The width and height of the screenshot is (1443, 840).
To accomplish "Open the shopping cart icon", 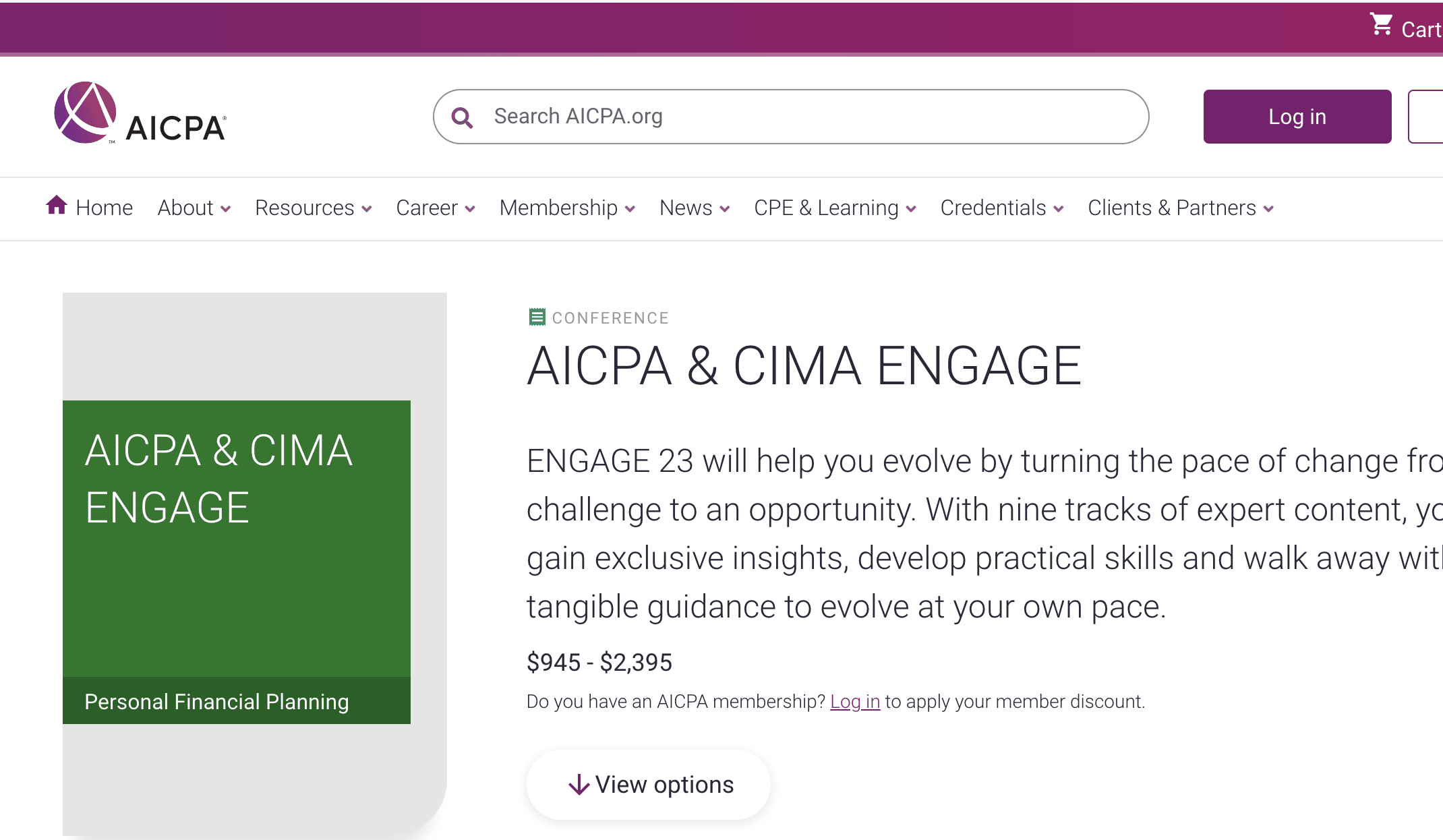I will coord(1381,24).
